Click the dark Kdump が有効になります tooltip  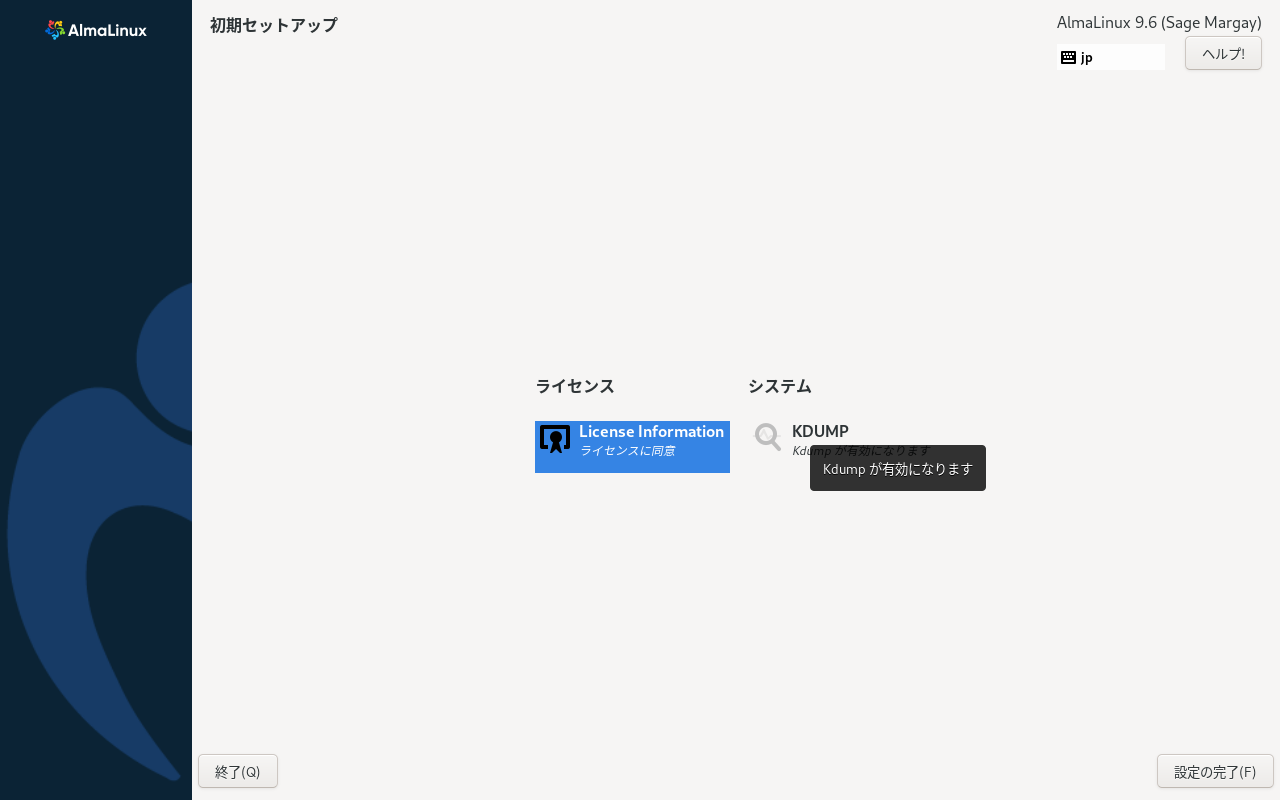coord(898,468)
